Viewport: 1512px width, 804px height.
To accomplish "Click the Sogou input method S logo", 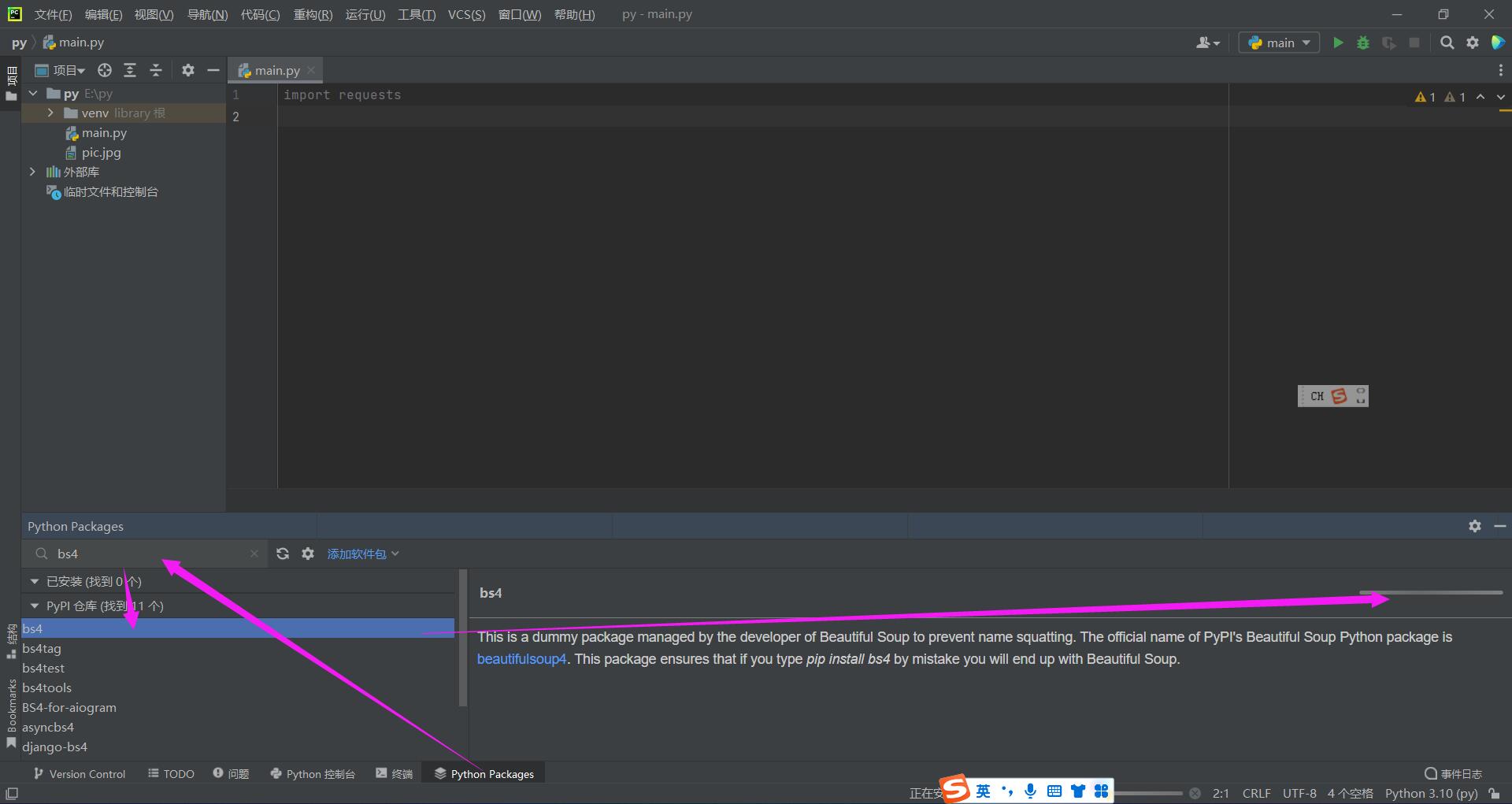I will (x=955, y=789).
